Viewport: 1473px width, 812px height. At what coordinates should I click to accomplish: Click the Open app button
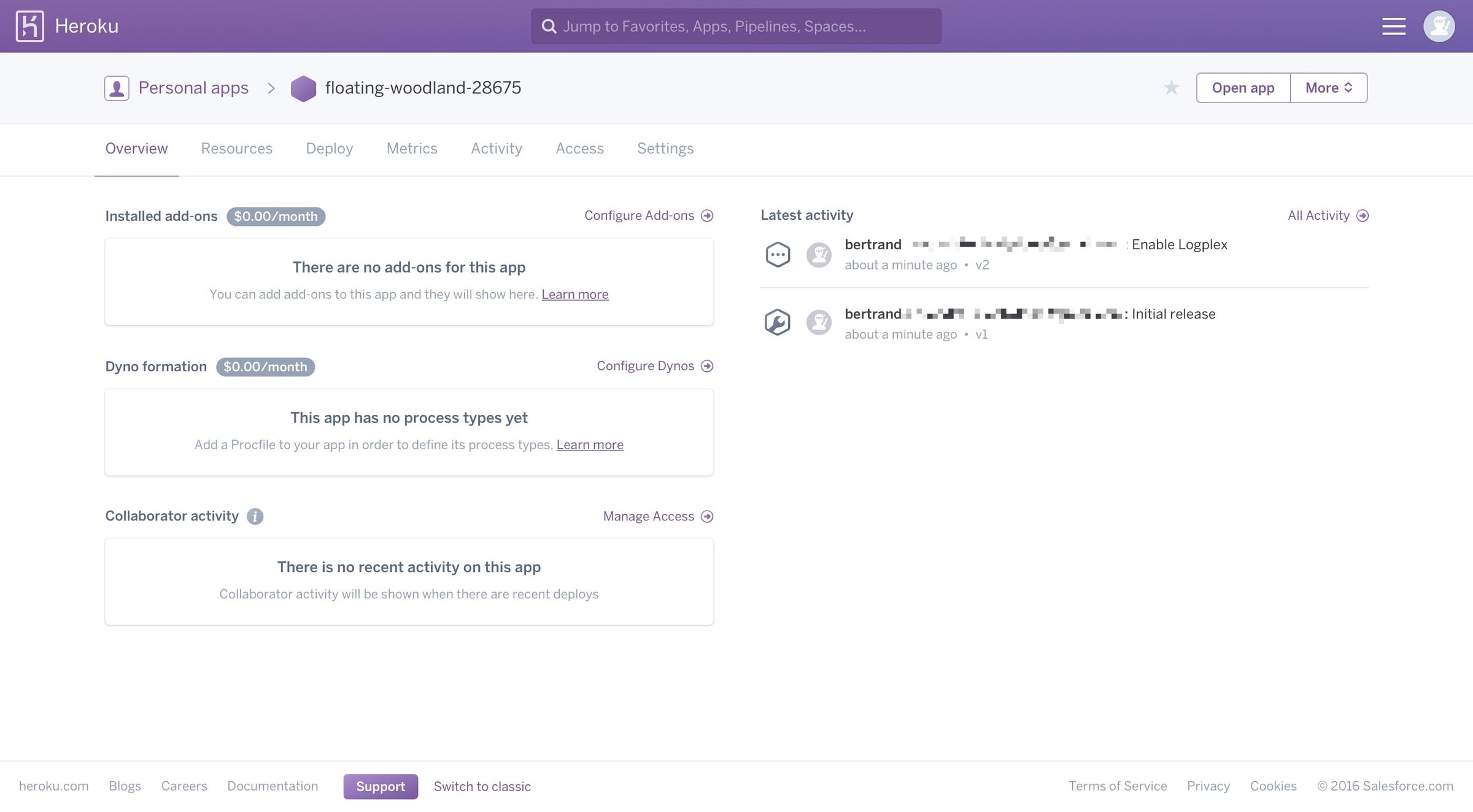click(1243, 88)
